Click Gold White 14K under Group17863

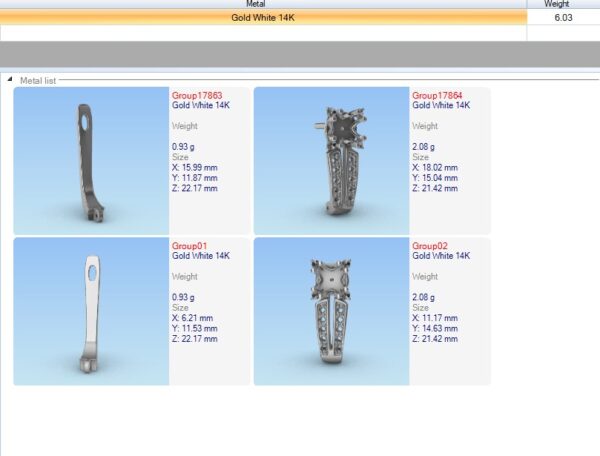[x=200, y=104]
